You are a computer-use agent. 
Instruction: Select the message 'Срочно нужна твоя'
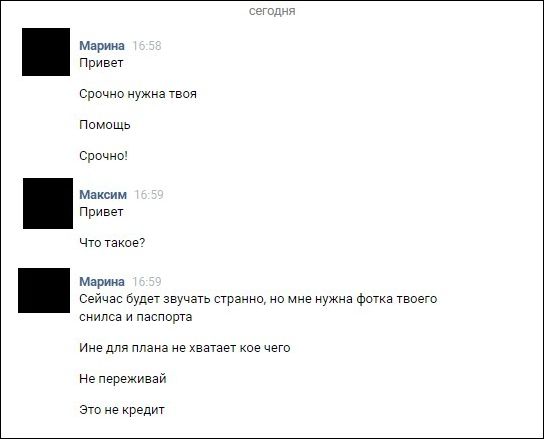click(x=138, y=94)
